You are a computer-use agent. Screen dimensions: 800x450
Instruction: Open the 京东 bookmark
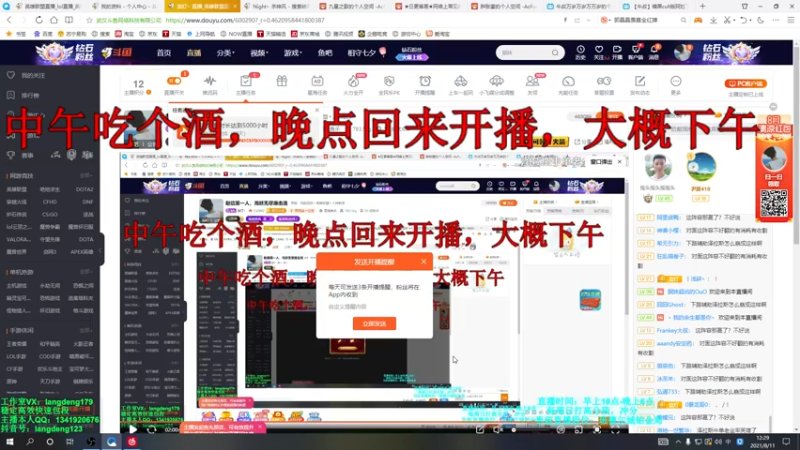pos(148,34)
